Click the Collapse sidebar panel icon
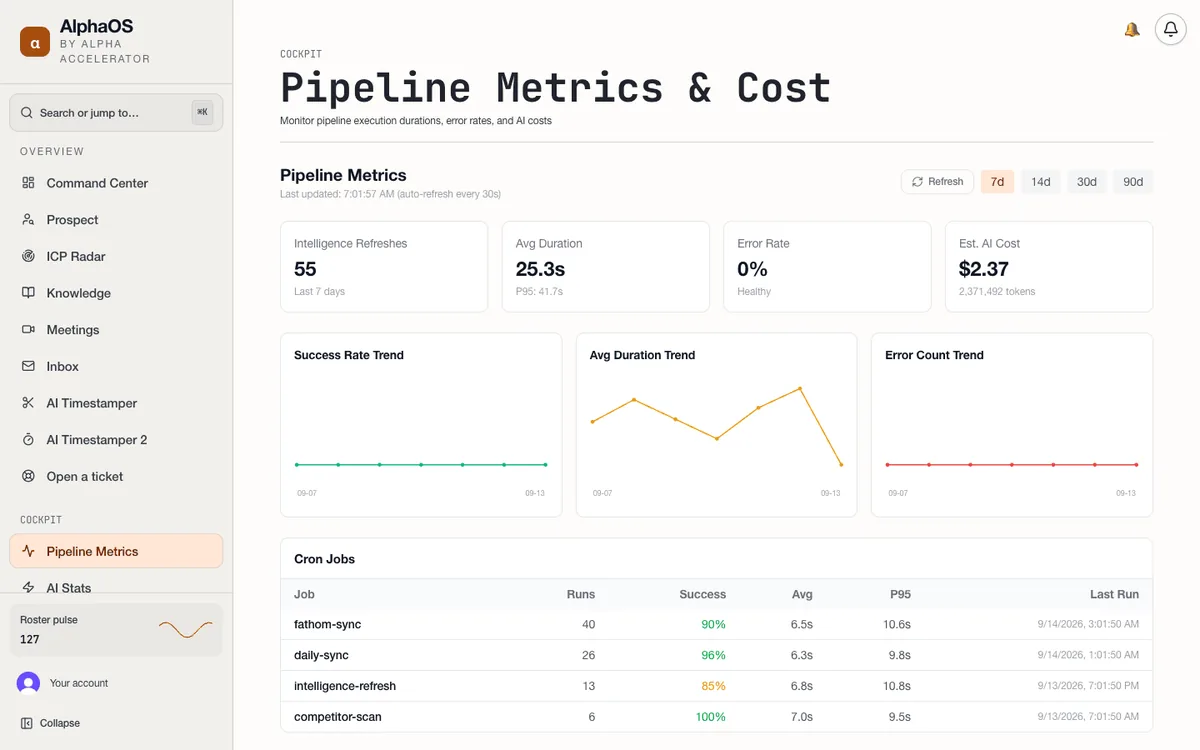Image resolution: width=1200 pixels, height=750 pixels. tap(27, 723)
